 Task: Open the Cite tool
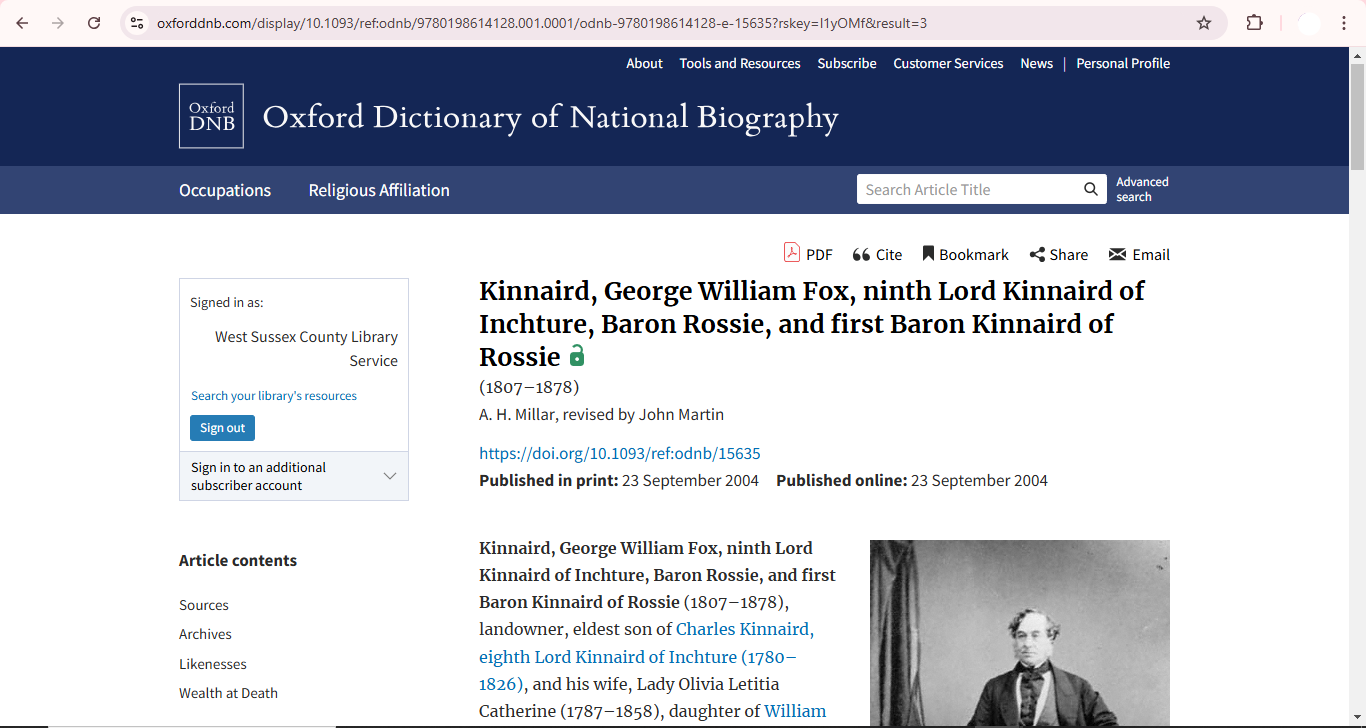[x=877, y=254]
